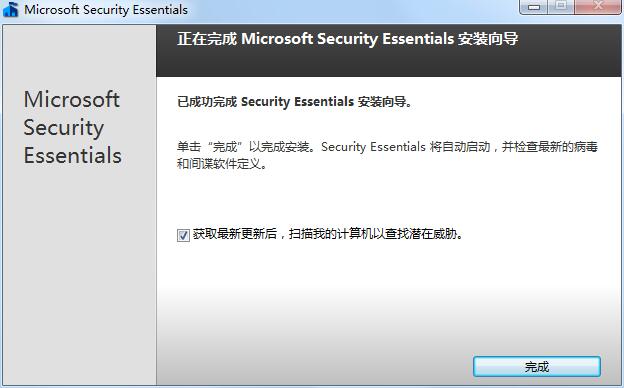Screen dimensions: 624x388
Task: Click the 将自动启动 phrase in the description
Action: [x=460, y=147]
